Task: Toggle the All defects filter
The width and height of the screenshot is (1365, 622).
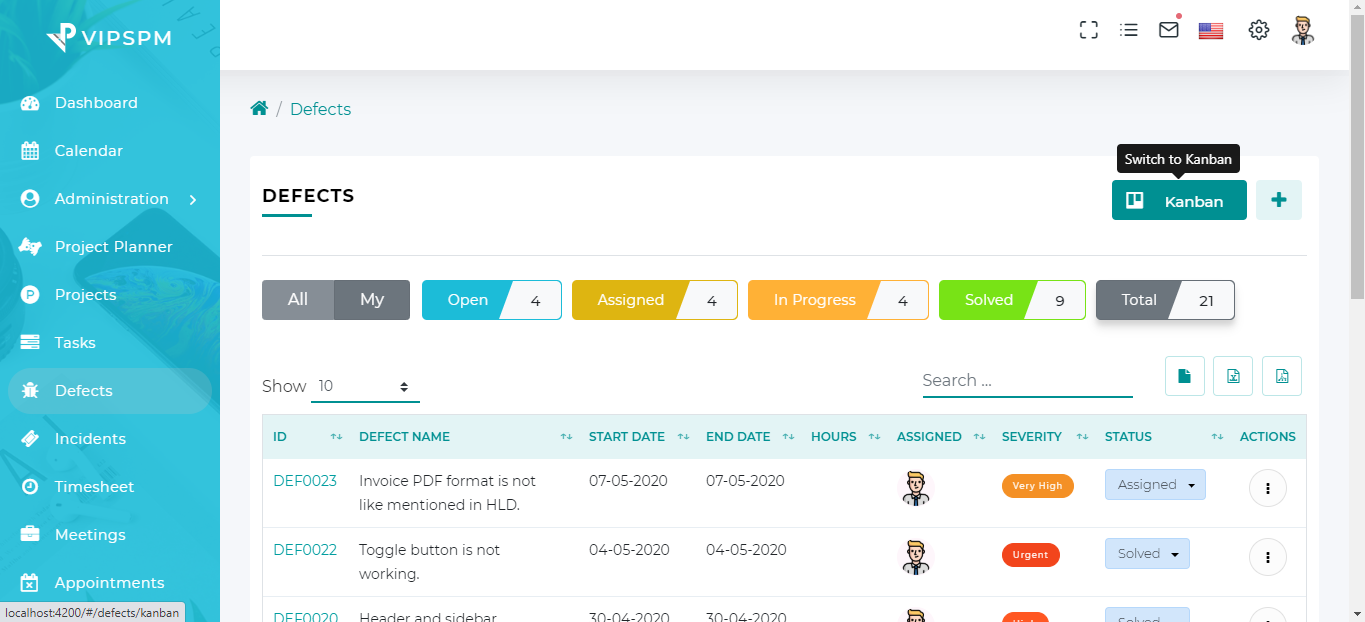Action: [298, 300]
